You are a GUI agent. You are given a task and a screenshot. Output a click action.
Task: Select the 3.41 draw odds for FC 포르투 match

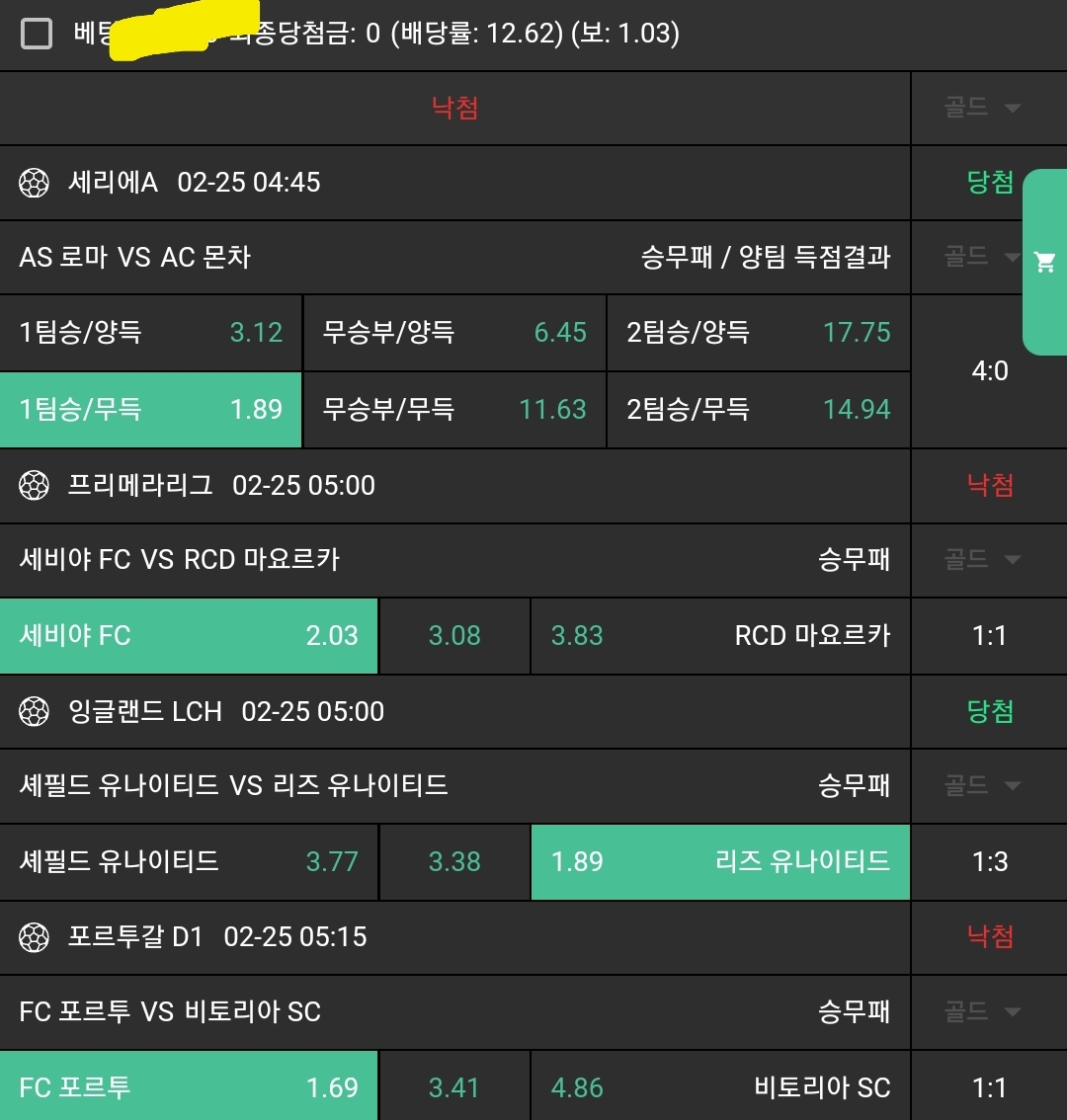coord(454,1087)
